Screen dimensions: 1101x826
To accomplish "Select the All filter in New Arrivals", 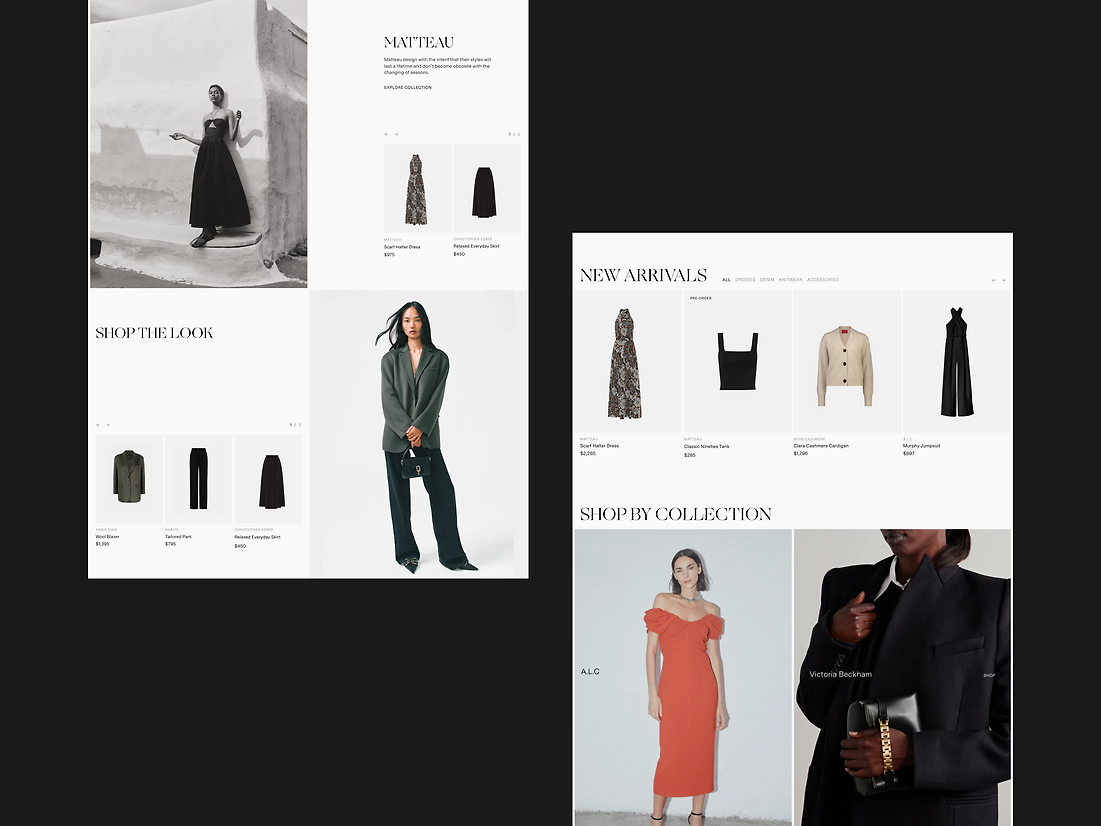I will pyautogui.click(x=726, y=280).
